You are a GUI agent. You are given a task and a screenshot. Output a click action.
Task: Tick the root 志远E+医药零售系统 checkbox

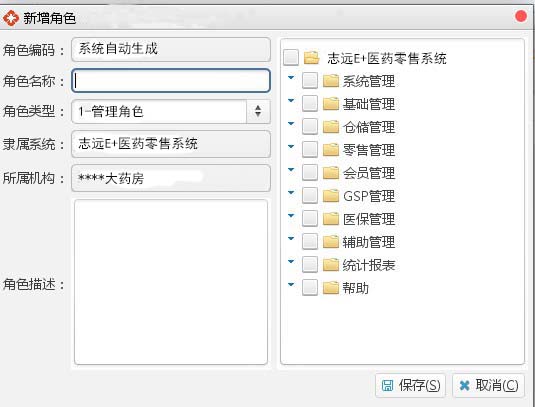[291, 58]
